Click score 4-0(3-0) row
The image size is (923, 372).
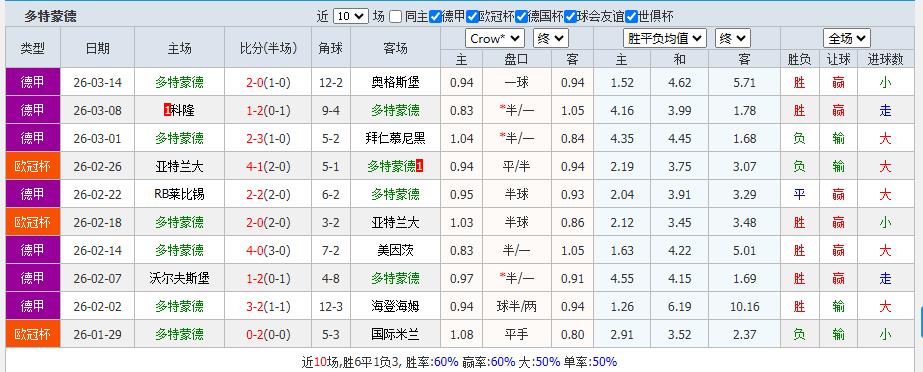(268, 250)
